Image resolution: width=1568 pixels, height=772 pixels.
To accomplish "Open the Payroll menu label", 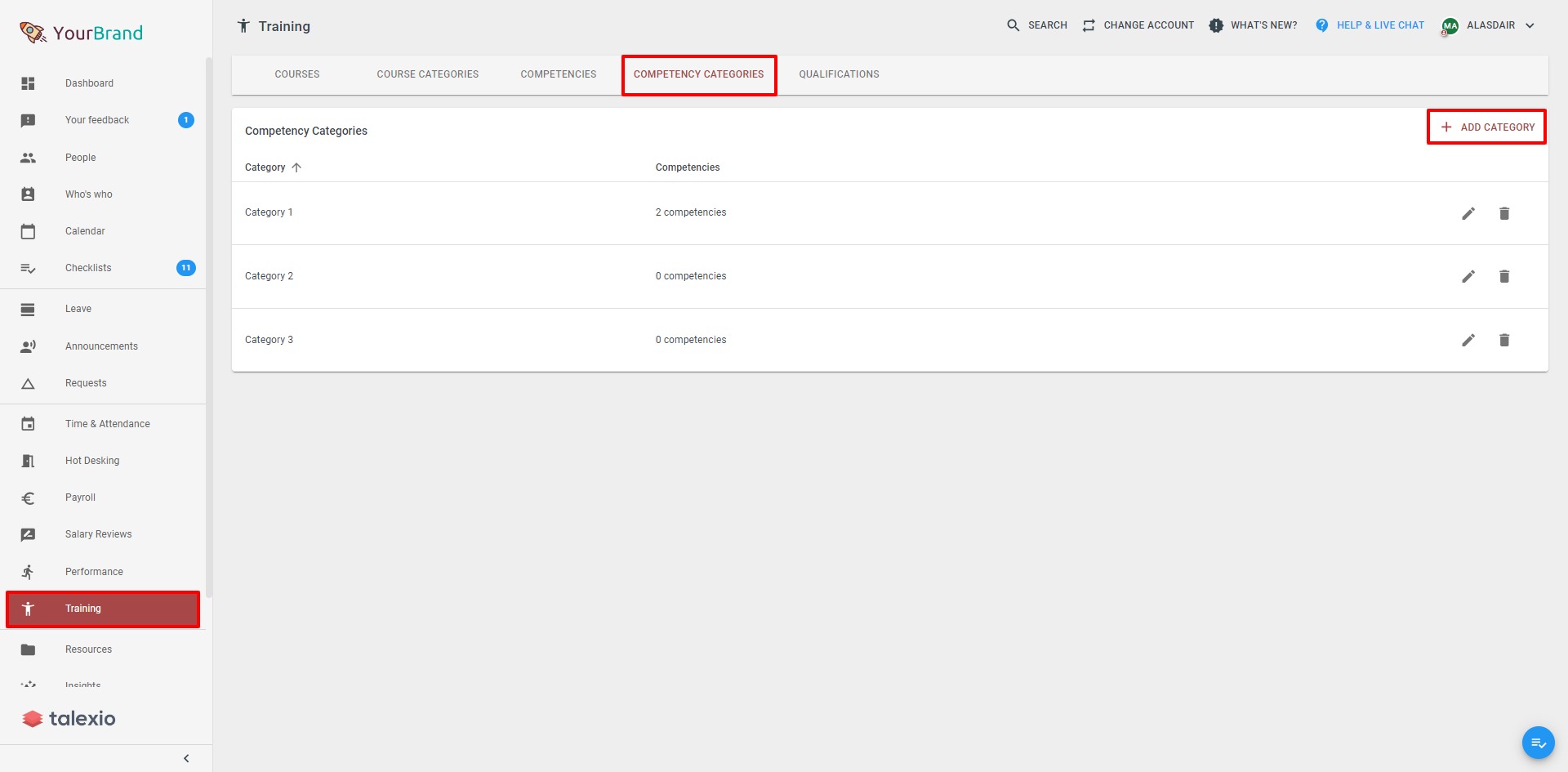I will (80, 498).
